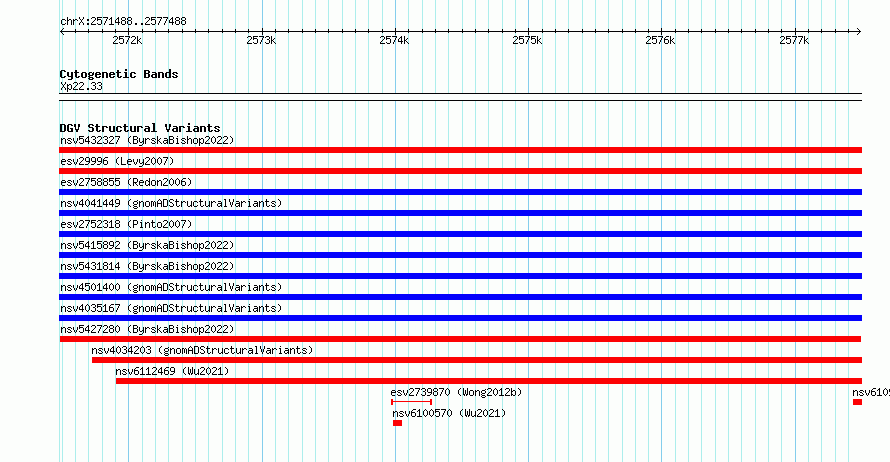Click the red bar of nsv4034203
This screenshot has height=462, width=890.
tap(477, 360)
